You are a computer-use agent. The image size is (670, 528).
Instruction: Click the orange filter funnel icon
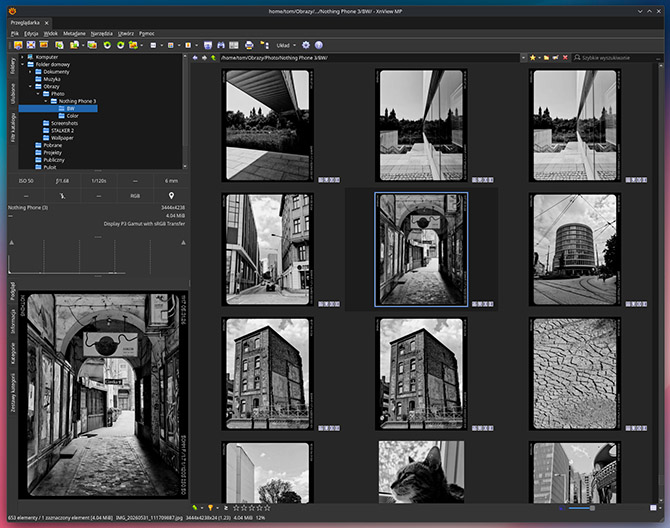pyautogui.click(x=210, y=507)
